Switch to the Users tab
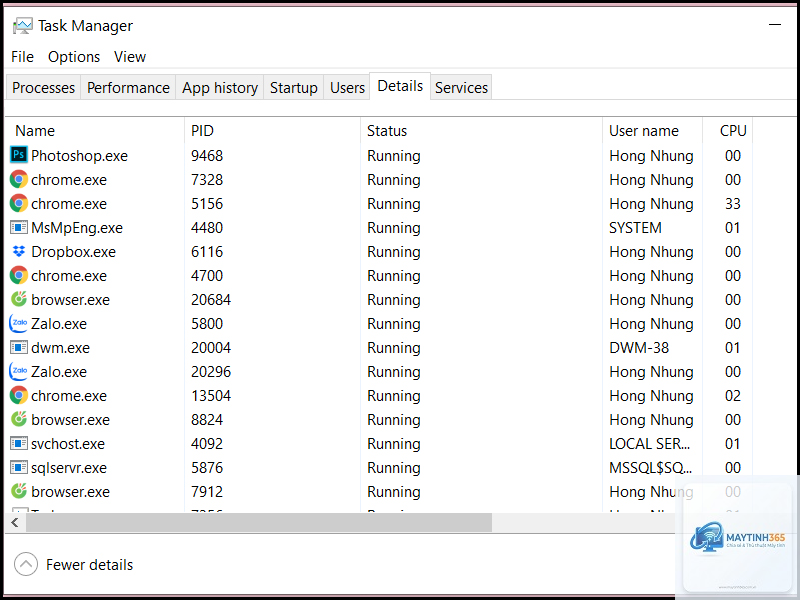Image resolution: width=800 pixels, height=600 pixels. point(347,87)
